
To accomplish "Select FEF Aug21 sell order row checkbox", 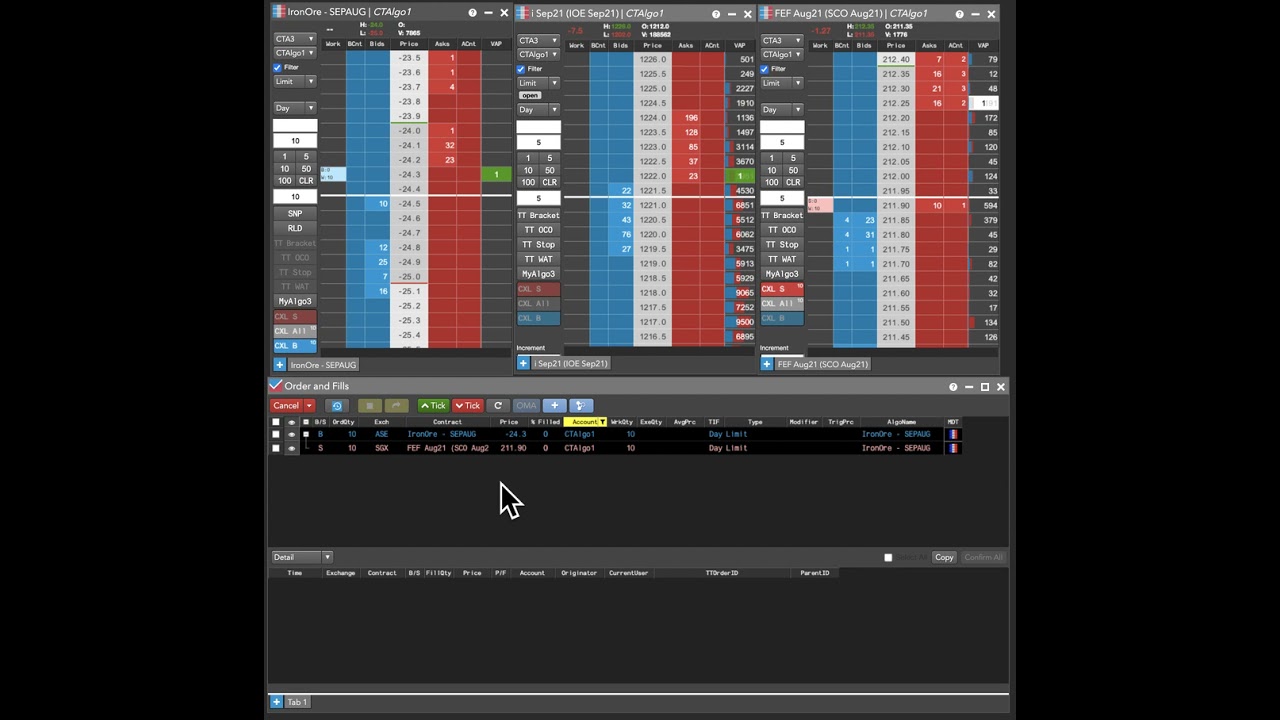I will (x=276, y=448).
